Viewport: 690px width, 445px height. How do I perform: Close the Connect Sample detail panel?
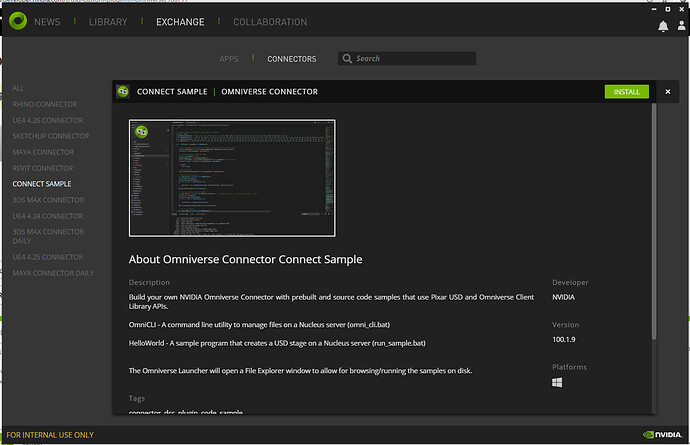668,92
